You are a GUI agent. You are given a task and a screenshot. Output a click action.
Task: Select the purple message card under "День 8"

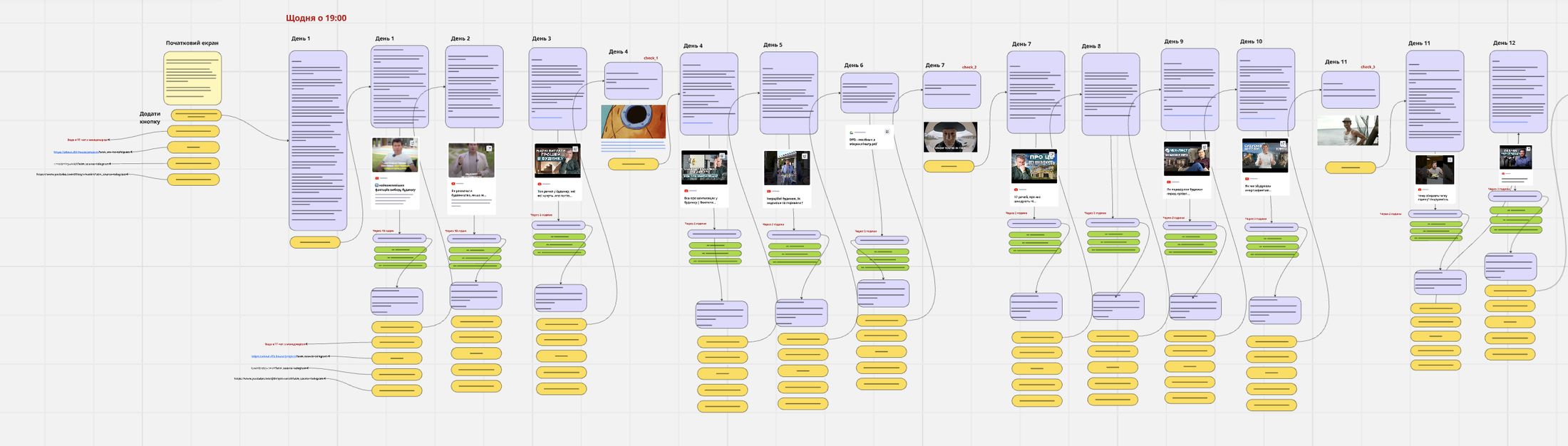[x=1110, y=94]
